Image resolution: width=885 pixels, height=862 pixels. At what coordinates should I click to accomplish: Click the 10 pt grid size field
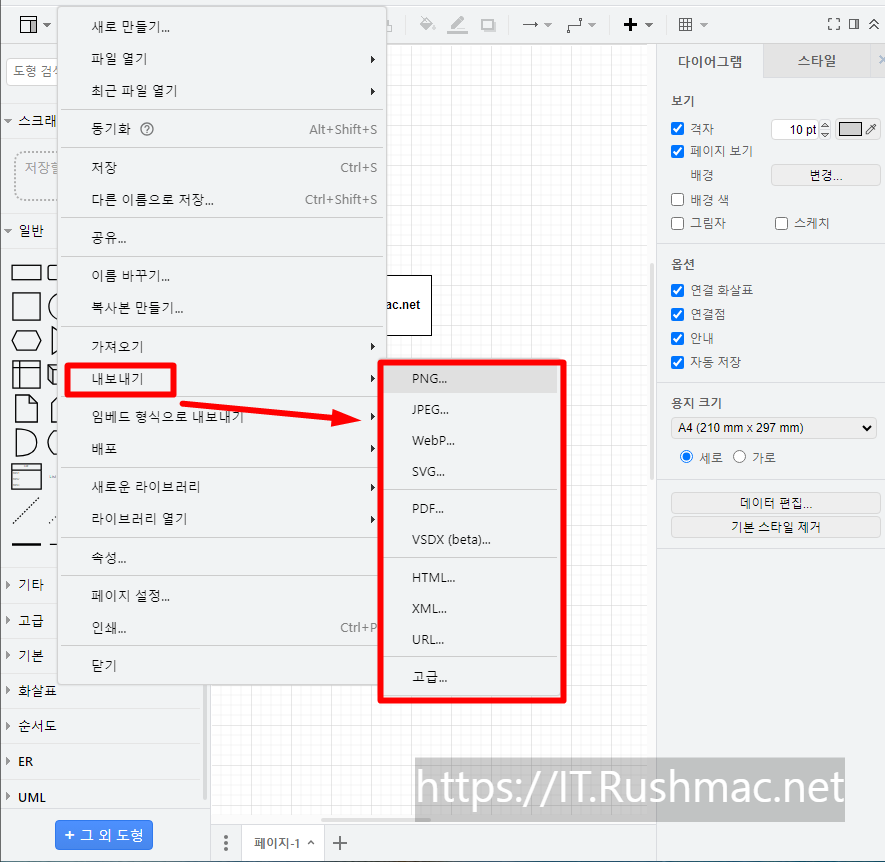(x=796, y=130)
